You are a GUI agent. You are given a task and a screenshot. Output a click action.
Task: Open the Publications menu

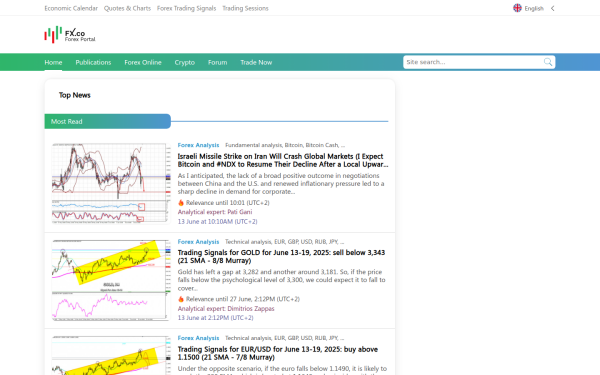coord(93,62)
